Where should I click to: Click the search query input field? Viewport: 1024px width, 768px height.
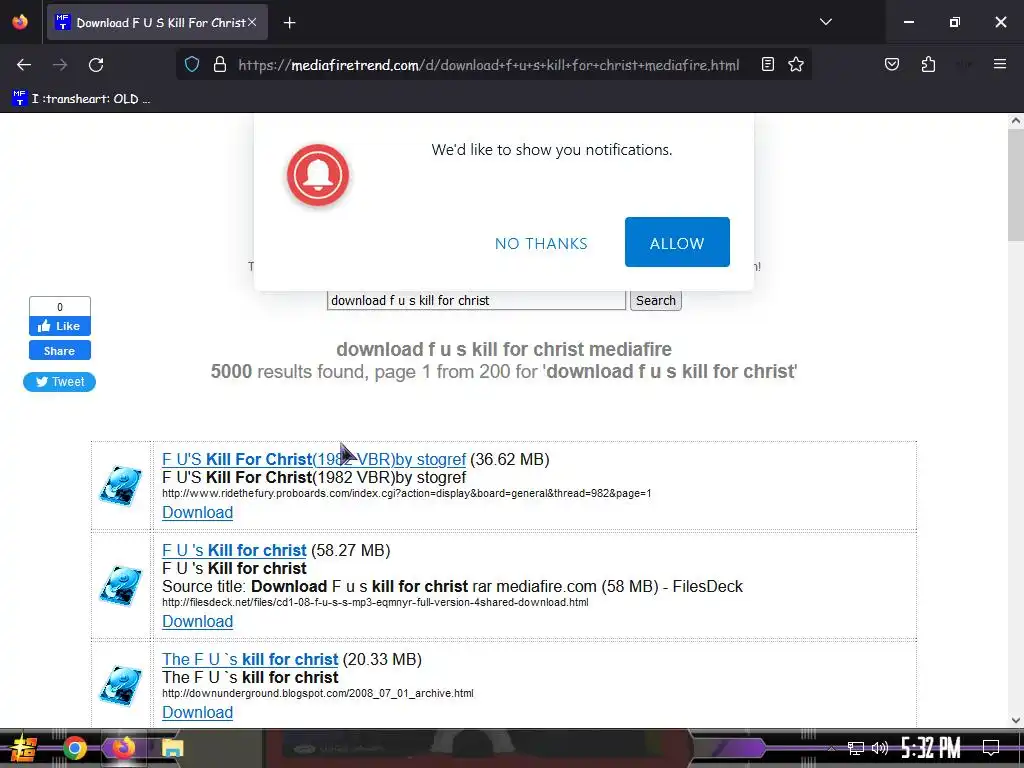[476, 300]
